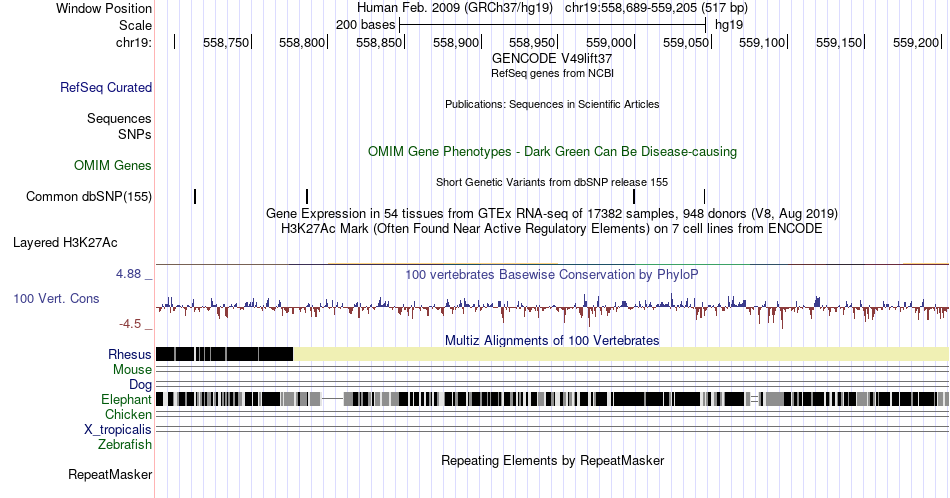The height and width of the screenshot is (498, 950).
Task: Click the 4.88 PhyloP maximum value
Action: coord(128,274)
